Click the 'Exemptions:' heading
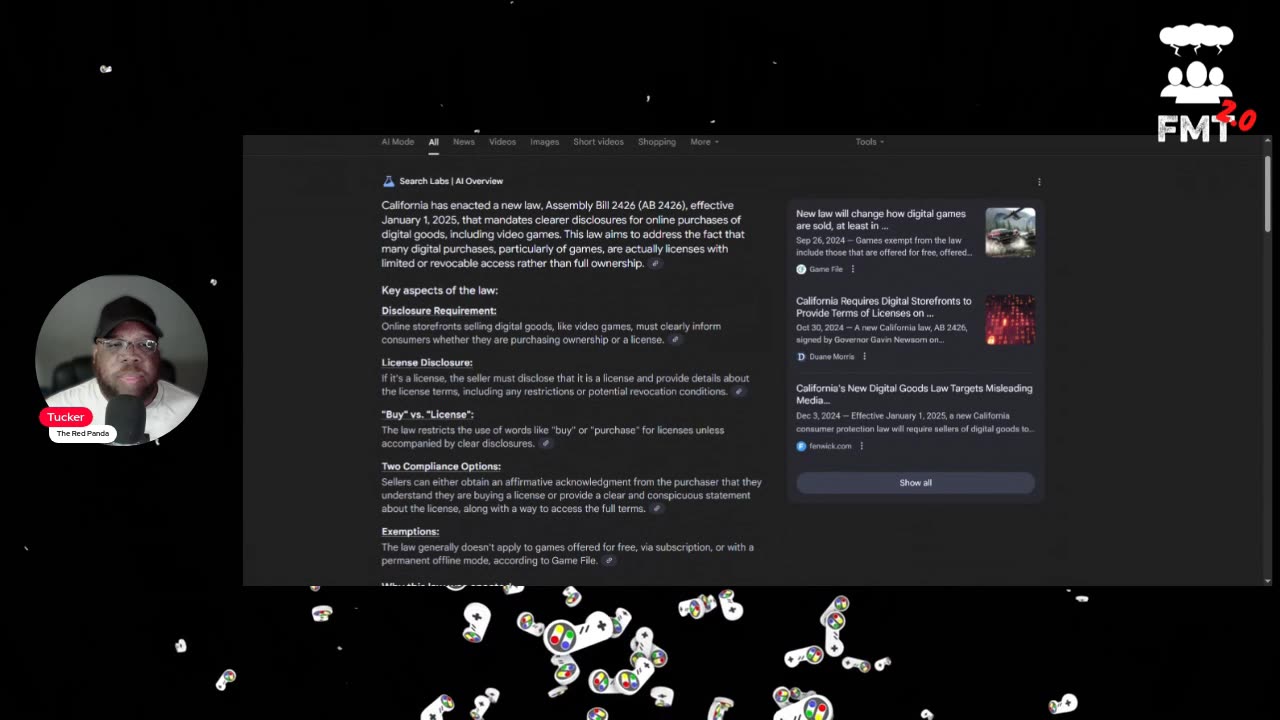 pos(410,532)
